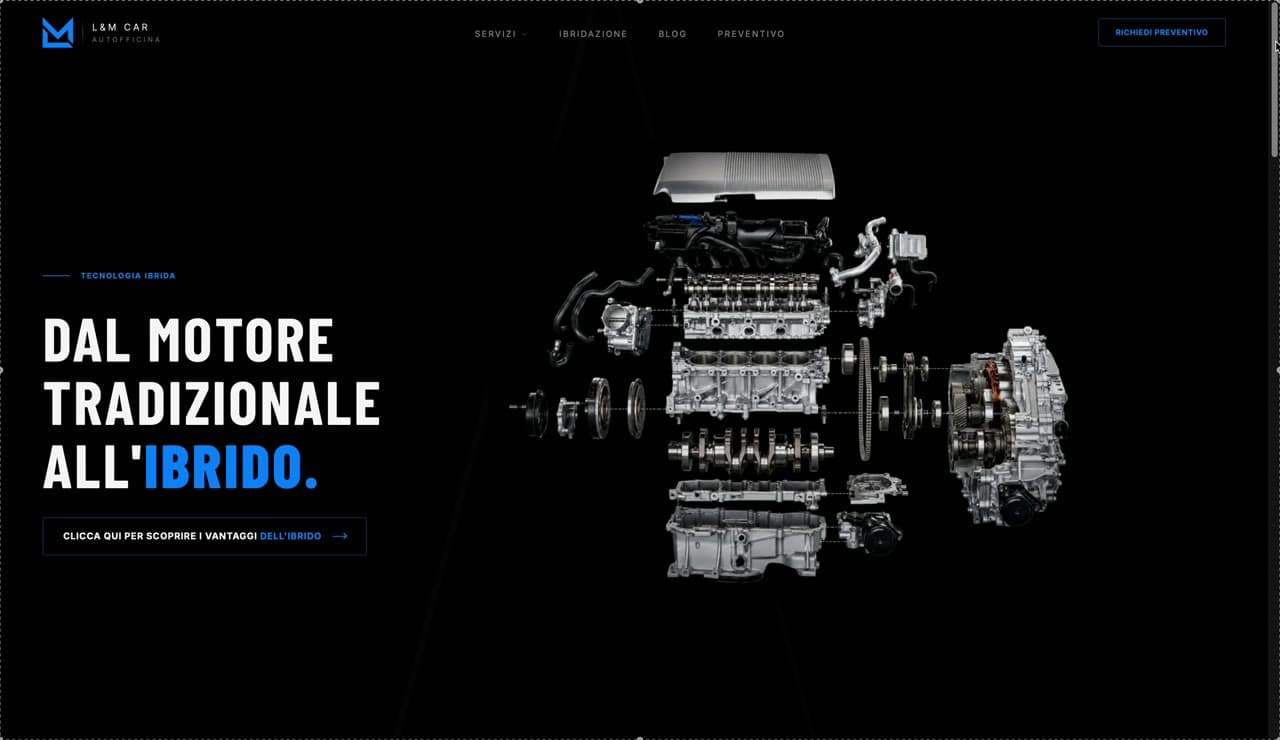Click the IBRIDO. blue headline word
1280x740 pixels.
click(x=231, y=466)
